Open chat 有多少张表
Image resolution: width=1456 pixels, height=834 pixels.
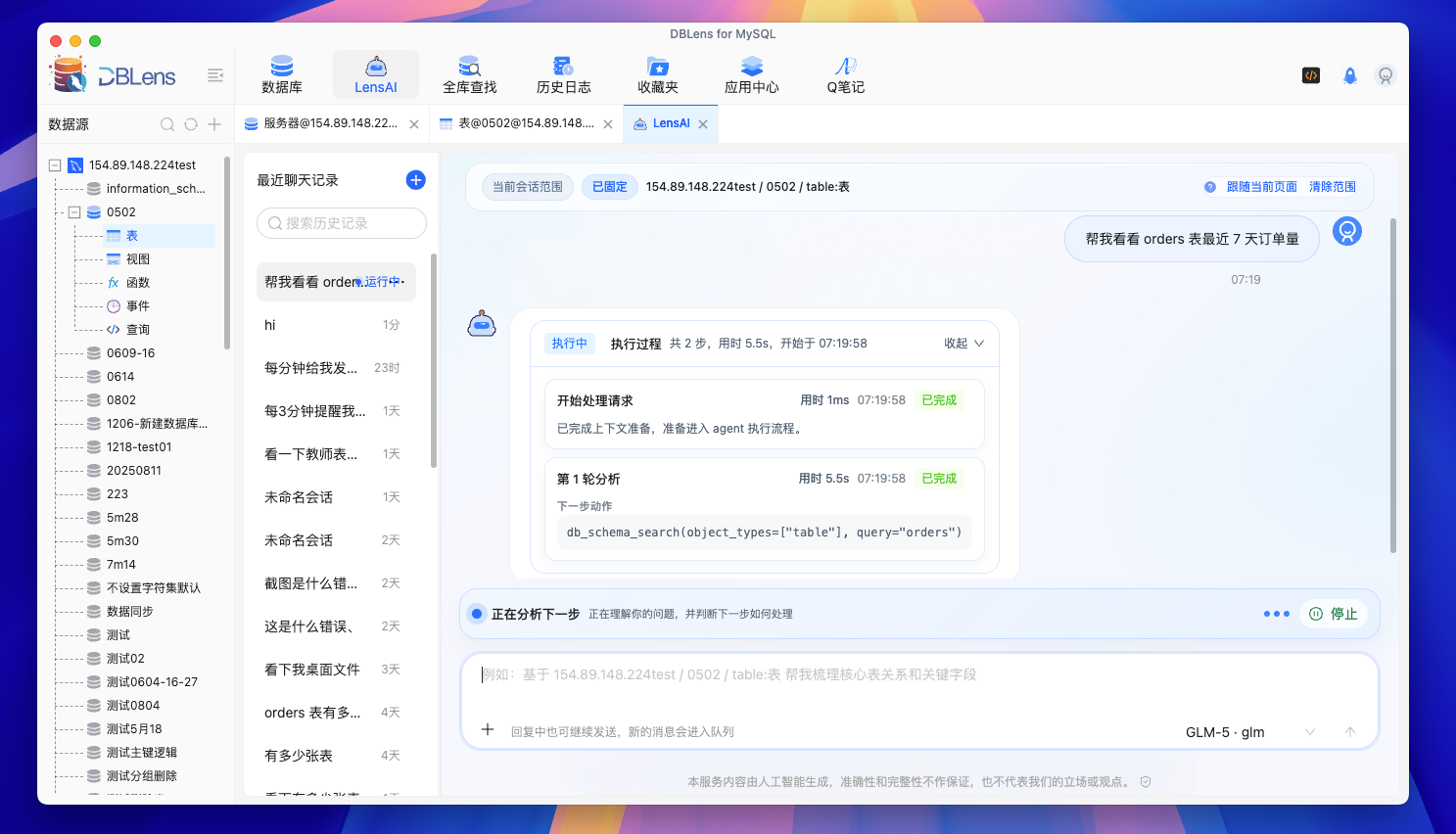click(336, 756)
